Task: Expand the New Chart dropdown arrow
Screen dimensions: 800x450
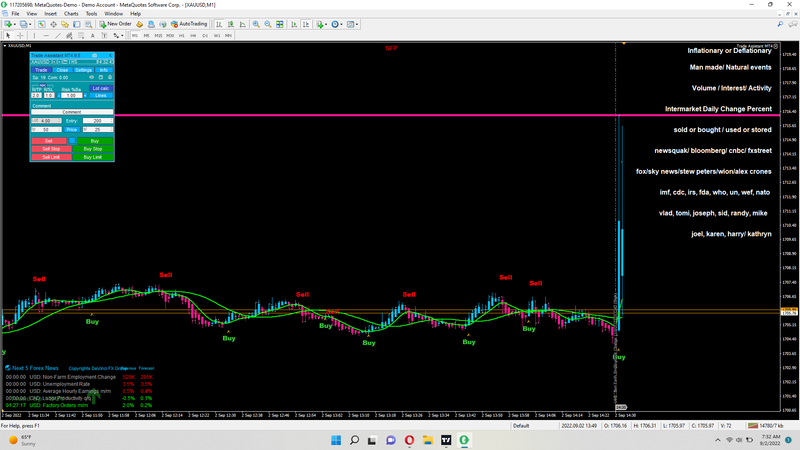Action: pos(14,24)
